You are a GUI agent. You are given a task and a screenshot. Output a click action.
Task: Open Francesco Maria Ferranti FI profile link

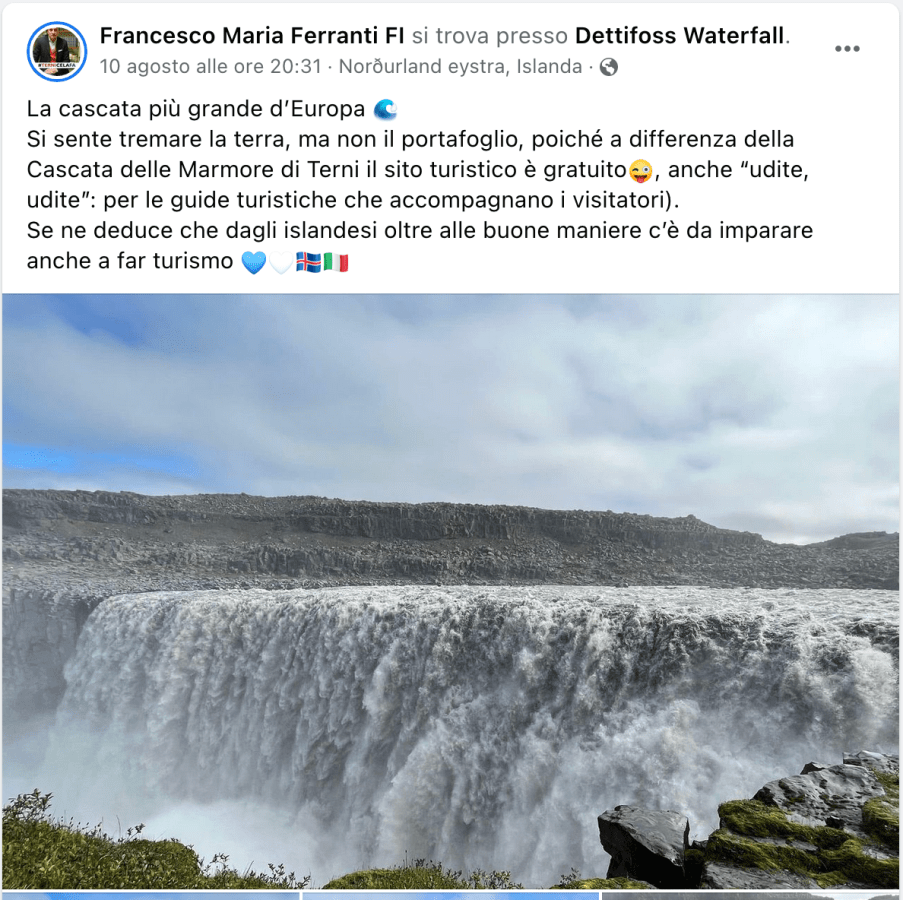pos(252,36)
